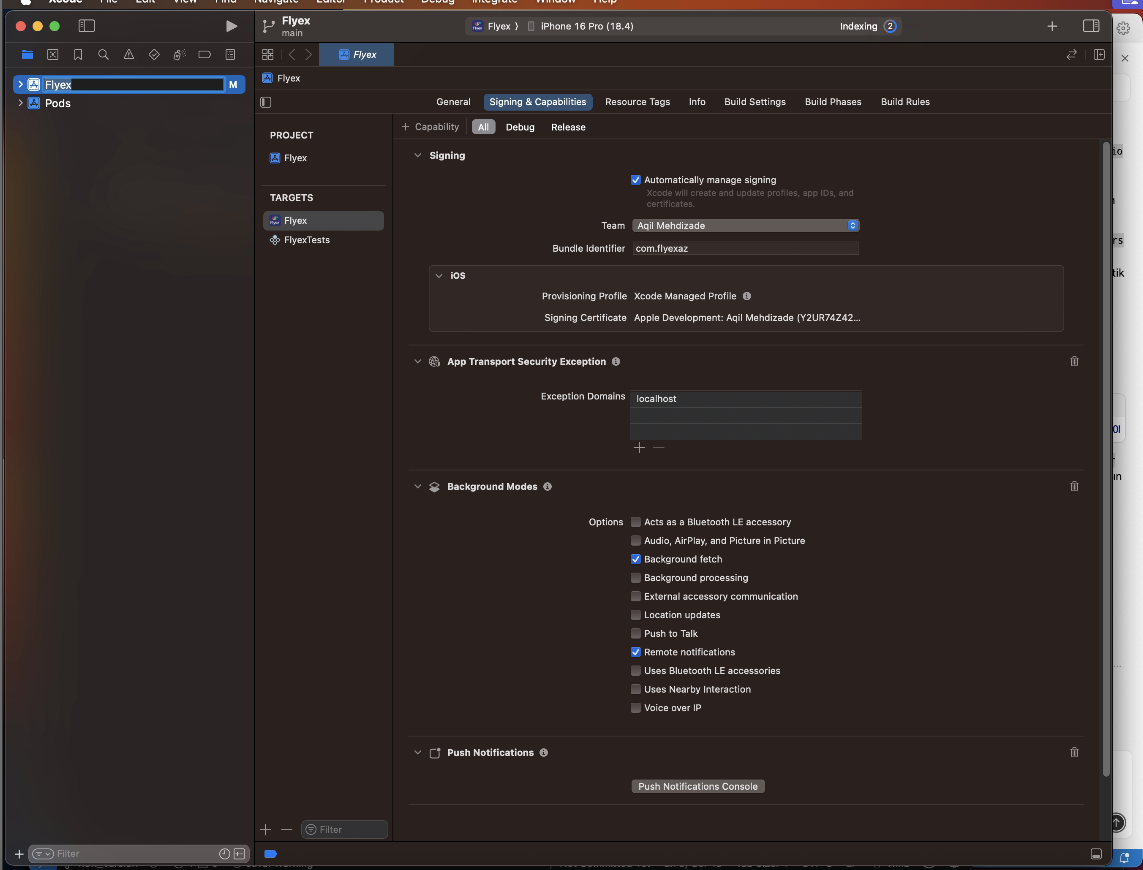Click the Bundle Identifier field
This screenshot has width=1143, height=870.
coord(746,248)
